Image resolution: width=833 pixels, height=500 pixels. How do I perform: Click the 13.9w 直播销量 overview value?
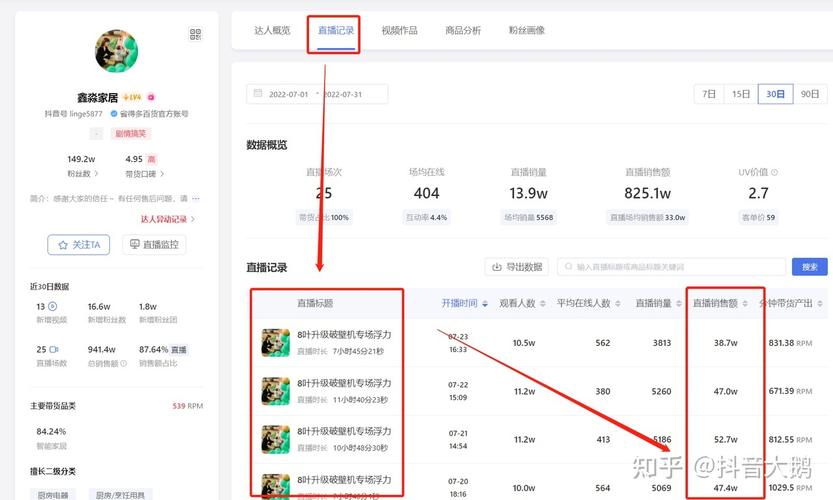point(528,193)
